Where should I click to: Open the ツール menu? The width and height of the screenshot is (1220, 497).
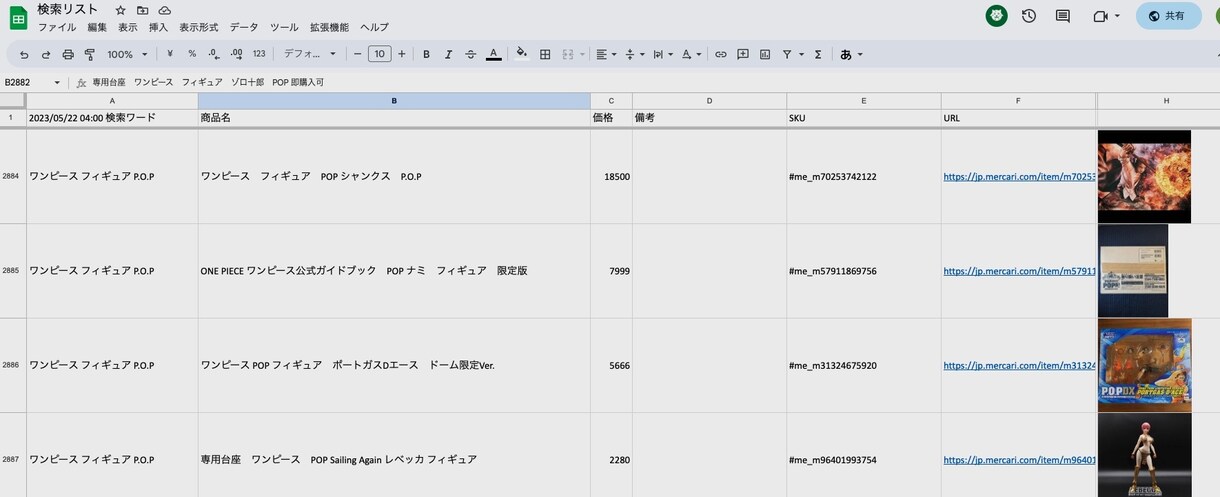284,27
